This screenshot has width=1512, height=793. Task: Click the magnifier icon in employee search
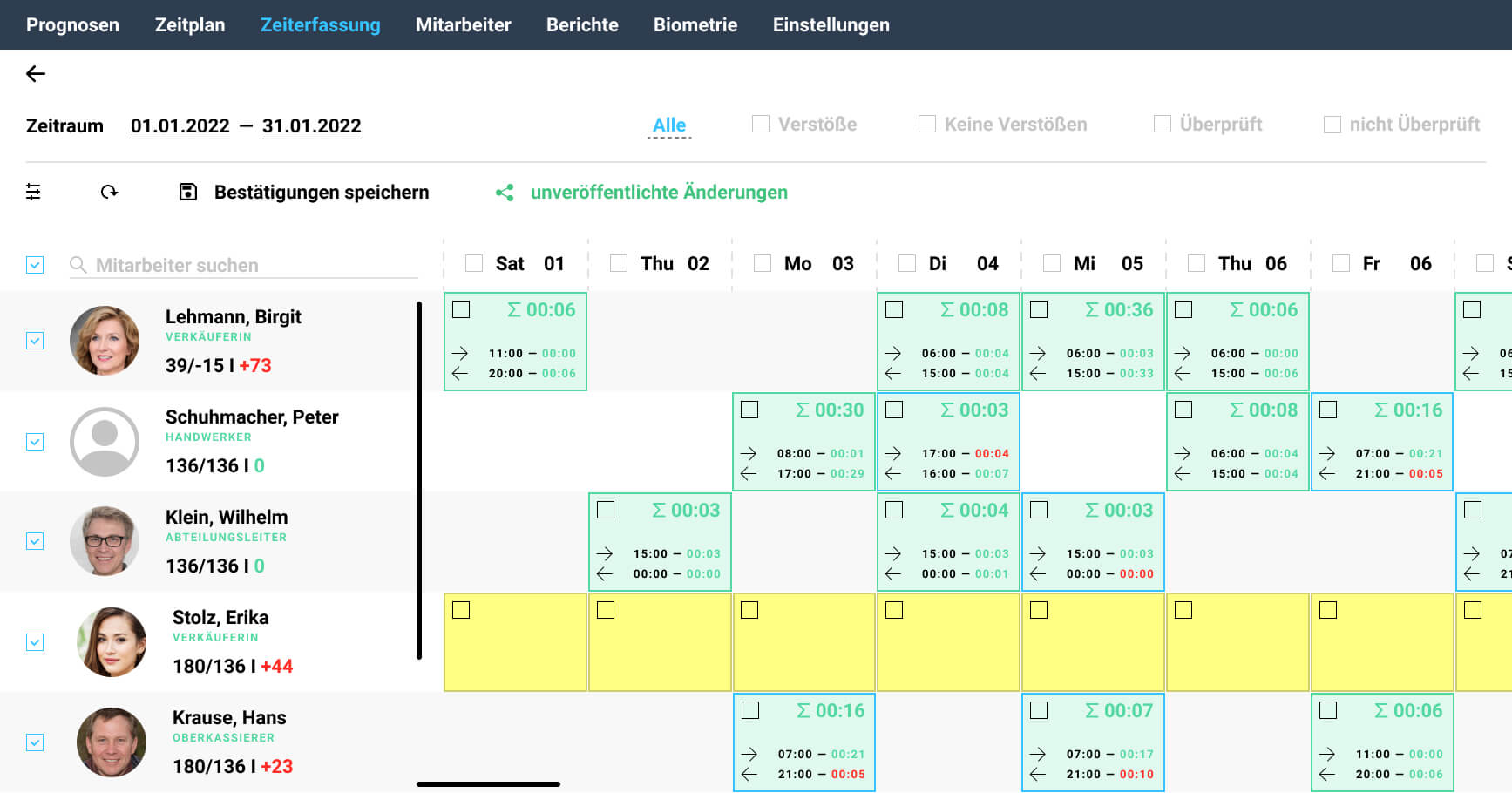(78, 264)
